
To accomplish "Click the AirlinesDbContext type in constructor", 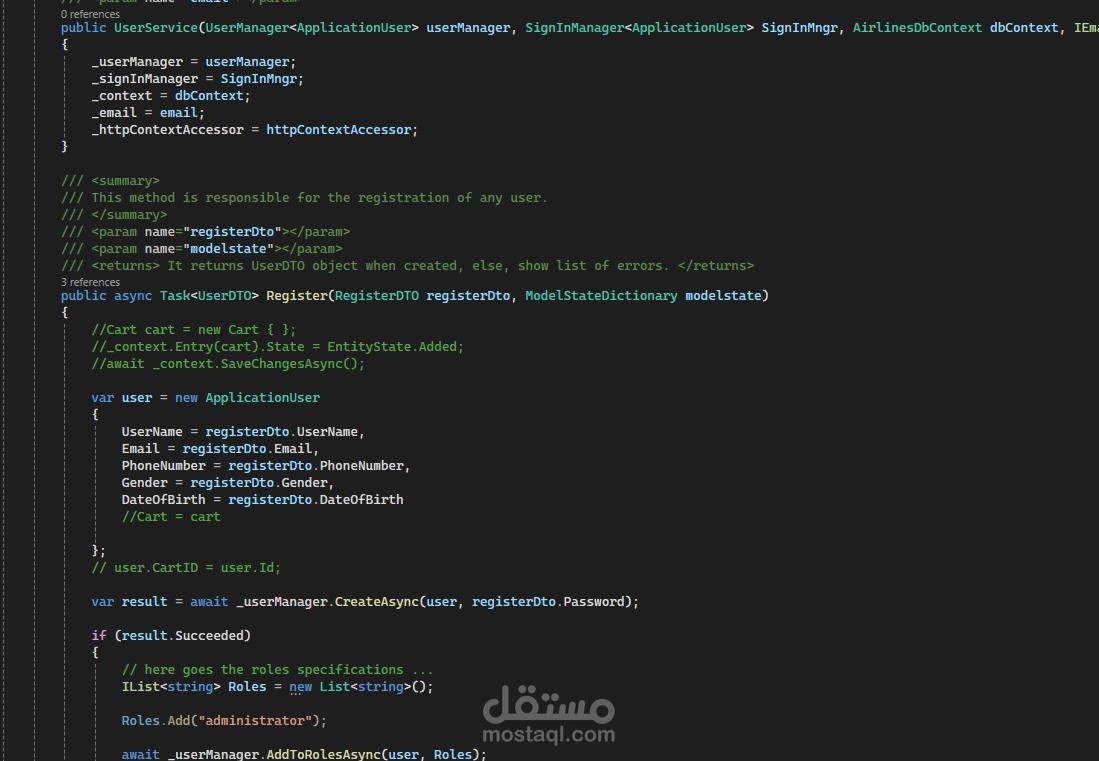I will pyautogui.click(x=917, y=28).
